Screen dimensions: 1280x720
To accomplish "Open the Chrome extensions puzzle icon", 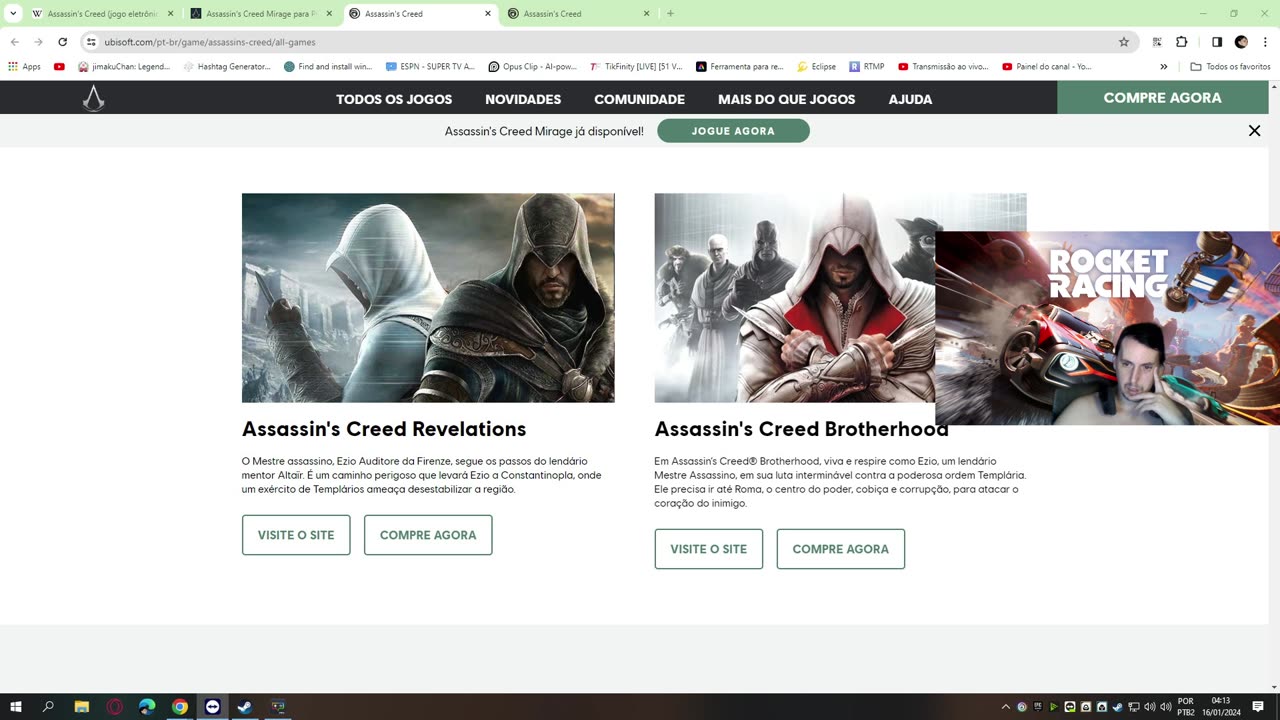I will (1181, 42).
